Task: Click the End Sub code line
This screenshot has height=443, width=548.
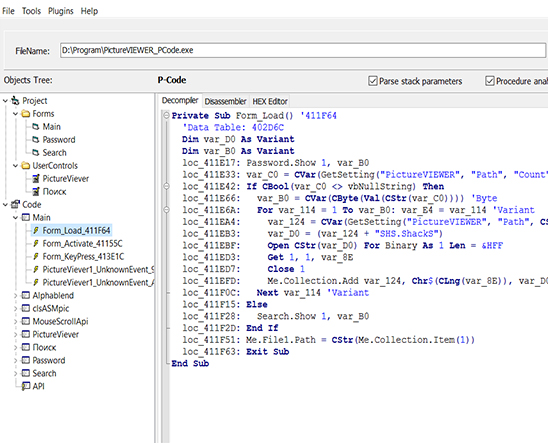Action: point(190,364)
